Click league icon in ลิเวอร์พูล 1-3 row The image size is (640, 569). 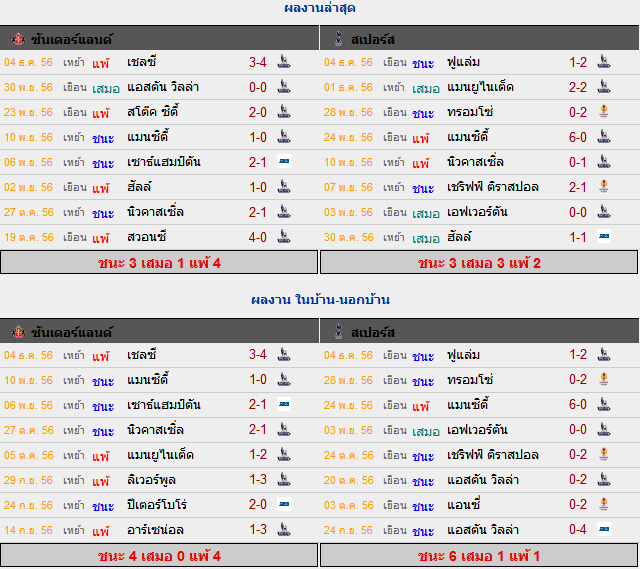click(284, 479)
